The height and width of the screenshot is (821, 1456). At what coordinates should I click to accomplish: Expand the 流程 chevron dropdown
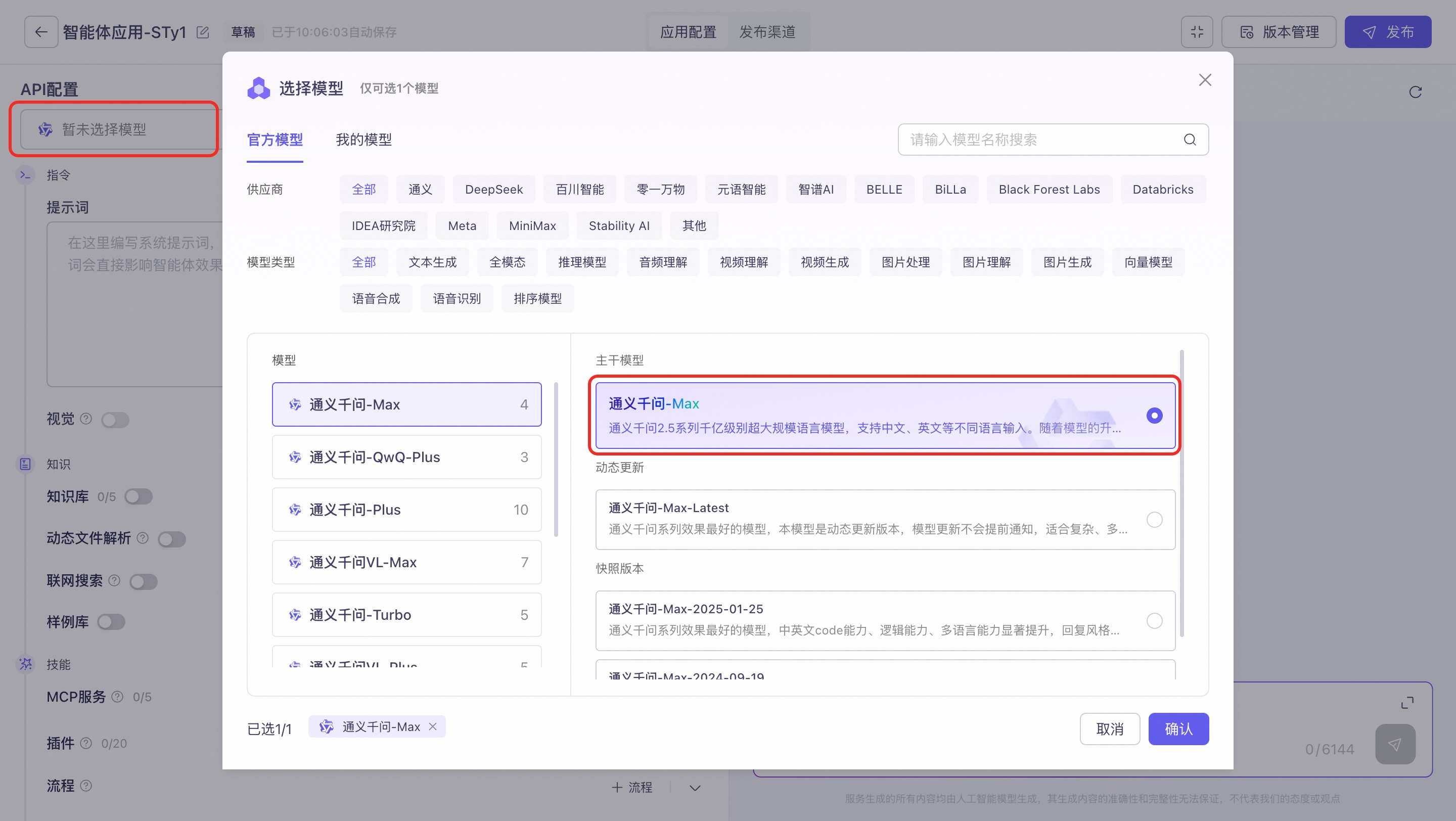(x=695, y=788)
